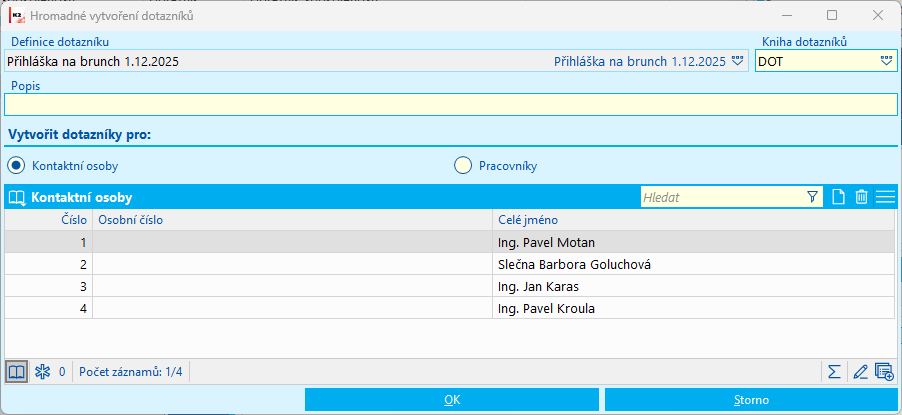Select the row Slečna Barbora Goluchová
This screenshot has height=415, width=902.
click(450, 264)
